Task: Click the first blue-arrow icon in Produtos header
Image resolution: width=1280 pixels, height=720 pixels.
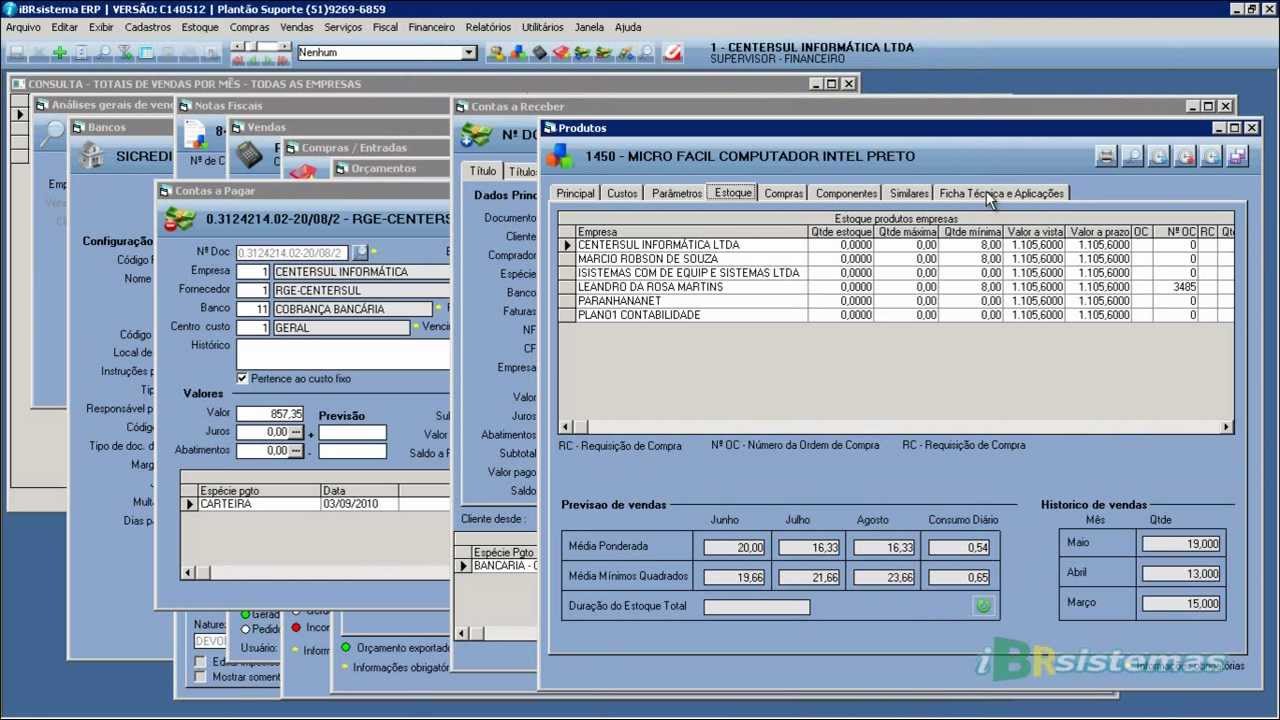Action: pyautogui.click(x=1159, y=156)
